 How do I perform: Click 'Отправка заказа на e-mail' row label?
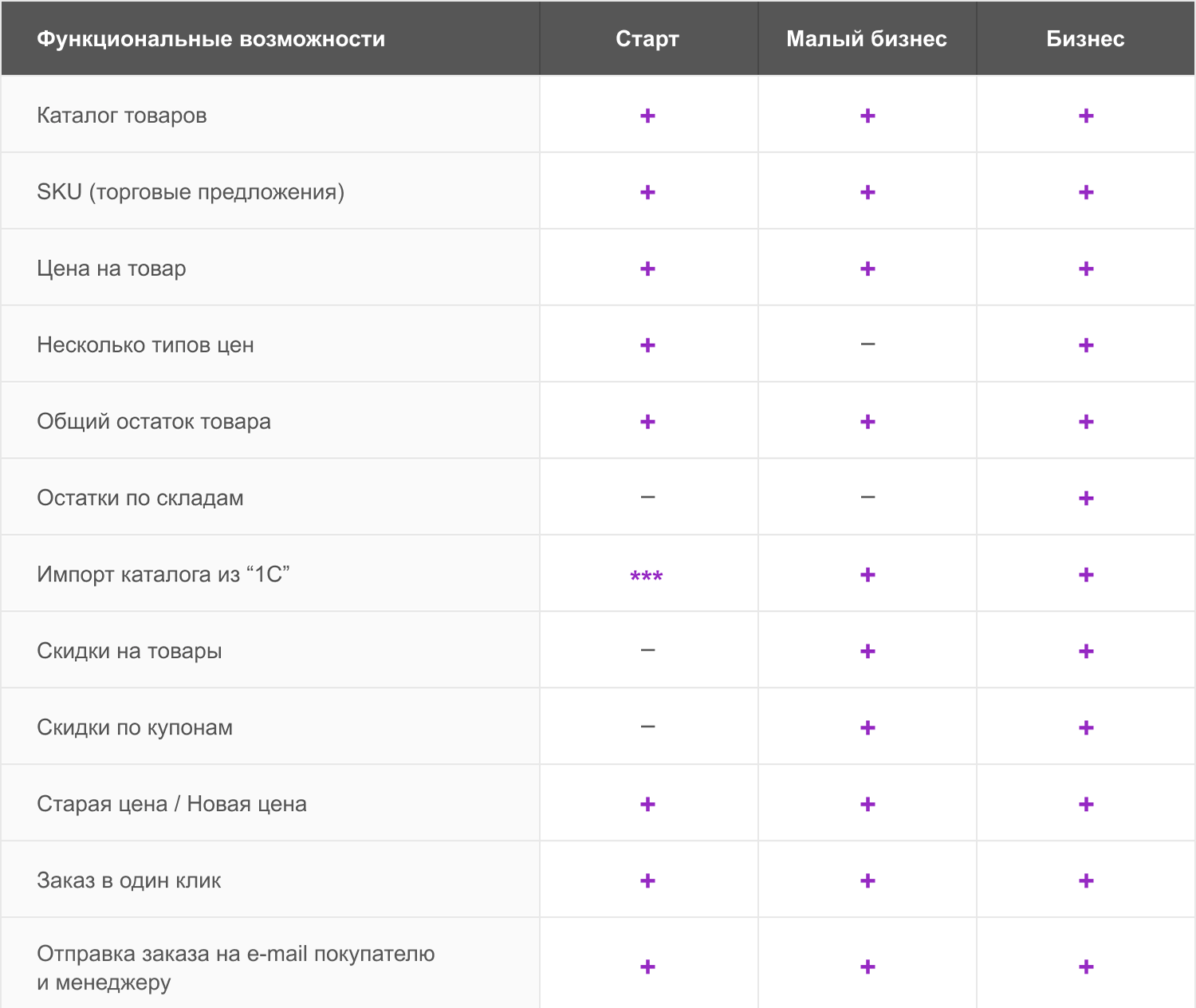pos(236,967)
